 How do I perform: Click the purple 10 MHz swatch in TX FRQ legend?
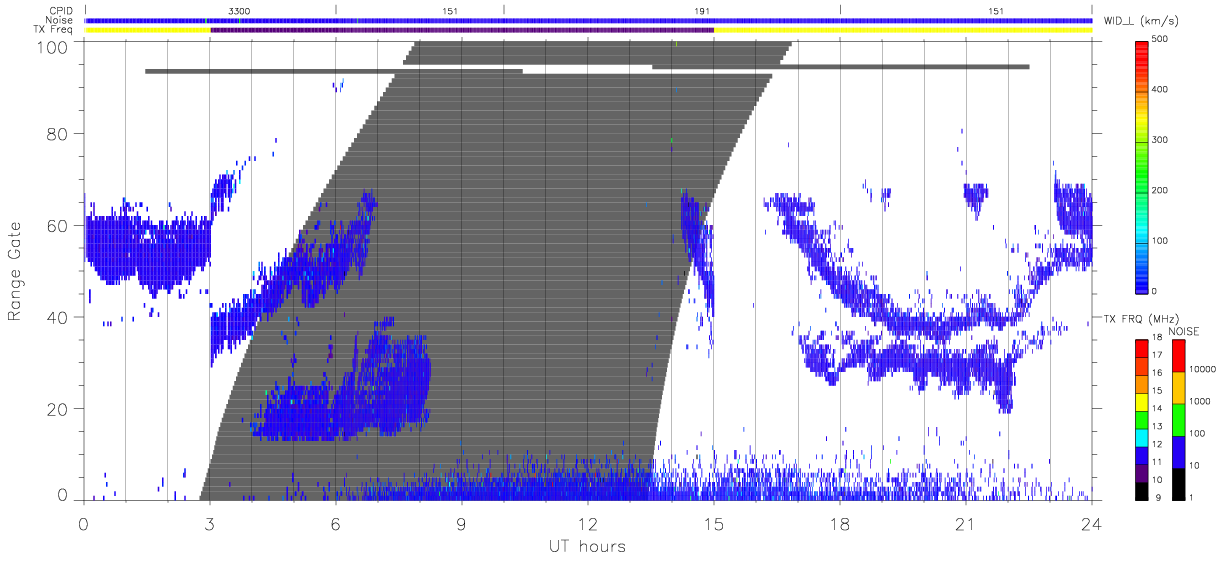[1142, 471]
